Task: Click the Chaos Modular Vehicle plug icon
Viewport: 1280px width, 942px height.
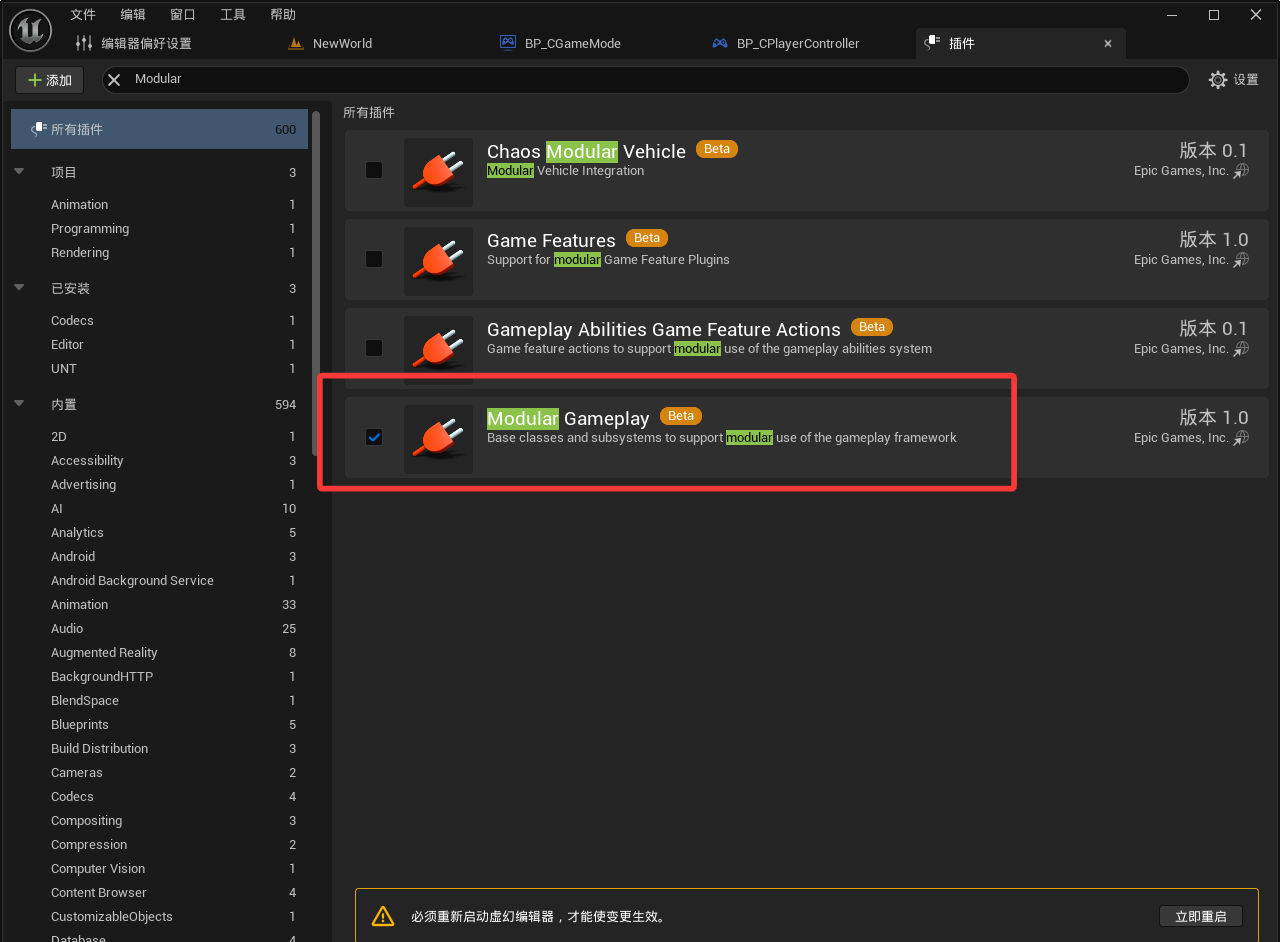Action: tap(438, 173)
